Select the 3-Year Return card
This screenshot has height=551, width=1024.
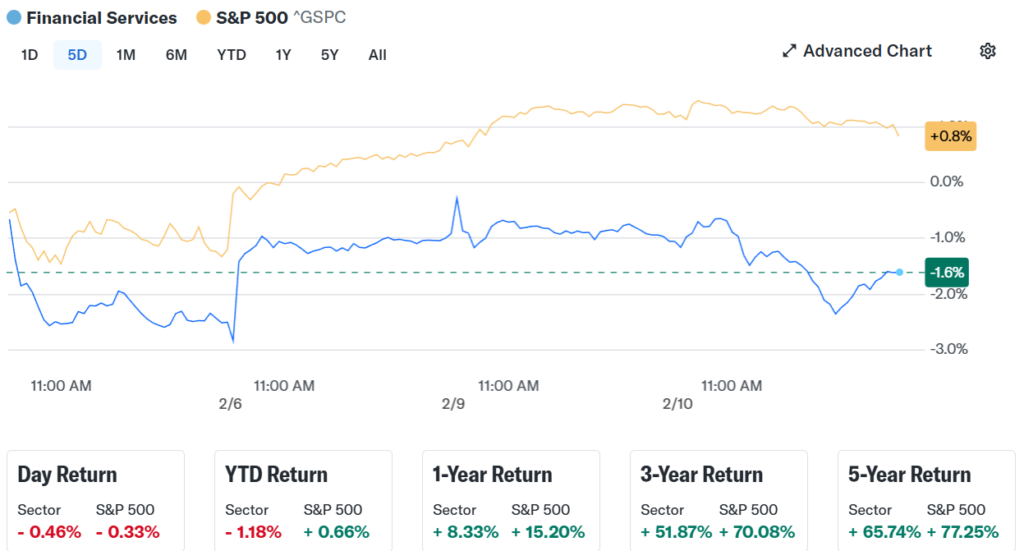point(719,499)
